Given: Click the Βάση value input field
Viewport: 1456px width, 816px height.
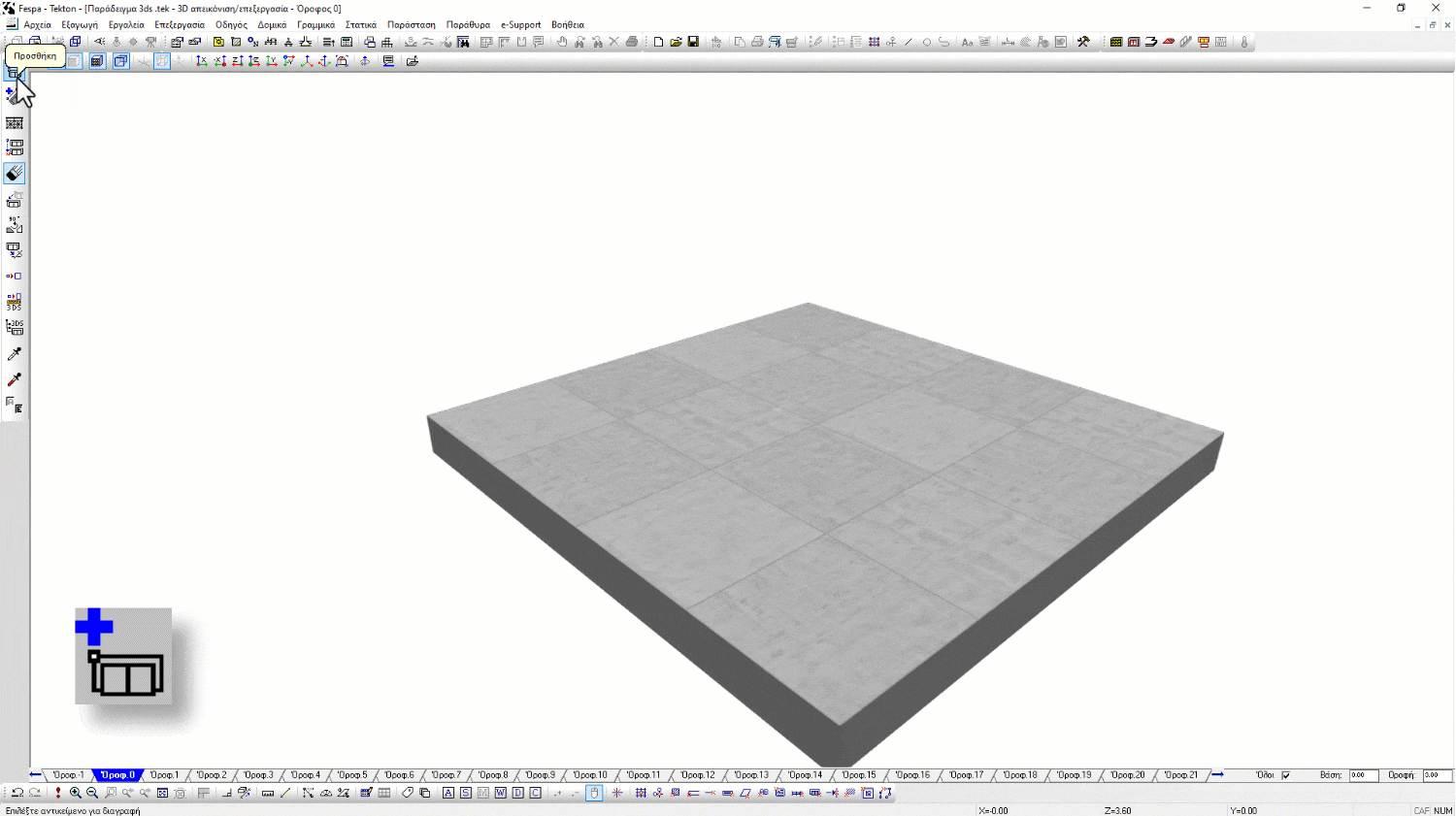Looking at the screenshot, I should pos(1363,775).
